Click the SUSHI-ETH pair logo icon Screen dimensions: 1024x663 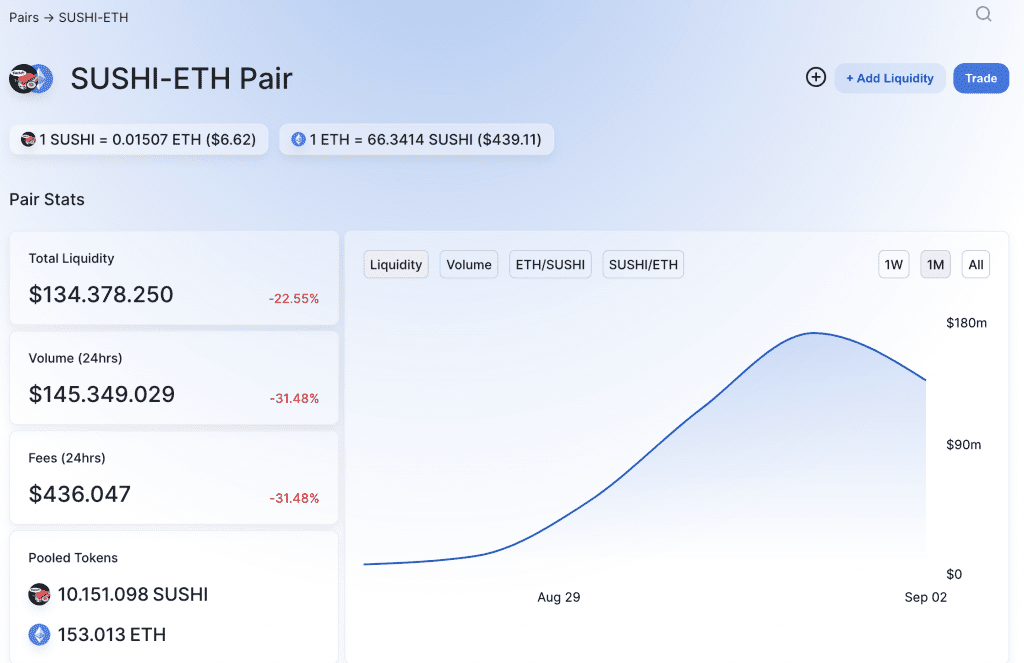tap(31, 79)
